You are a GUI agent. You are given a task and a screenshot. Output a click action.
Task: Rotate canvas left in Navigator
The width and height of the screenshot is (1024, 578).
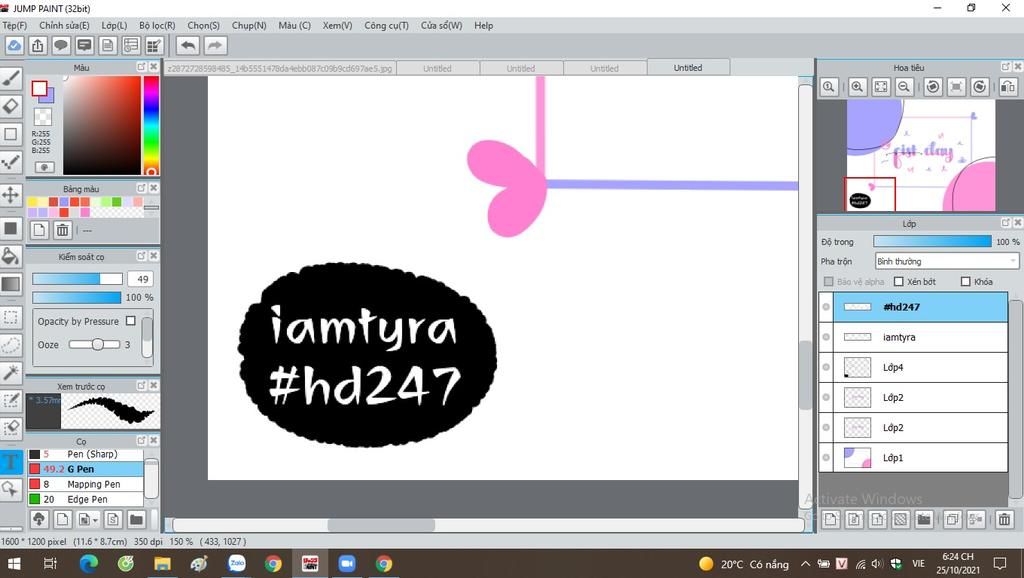point(933,87)
